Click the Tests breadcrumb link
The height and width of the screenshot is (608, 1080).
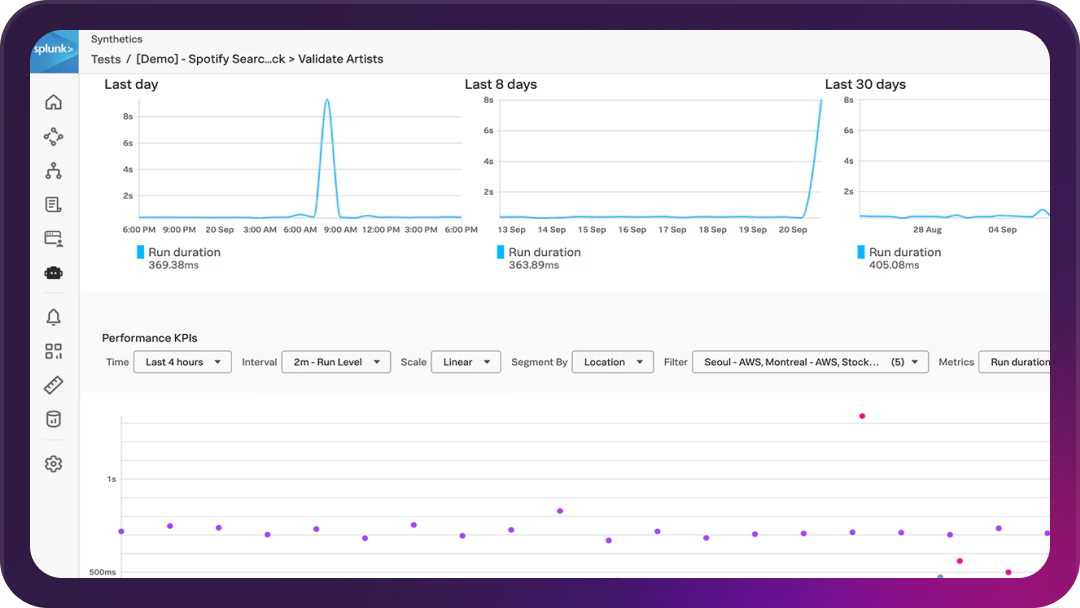tap(106, 59)
